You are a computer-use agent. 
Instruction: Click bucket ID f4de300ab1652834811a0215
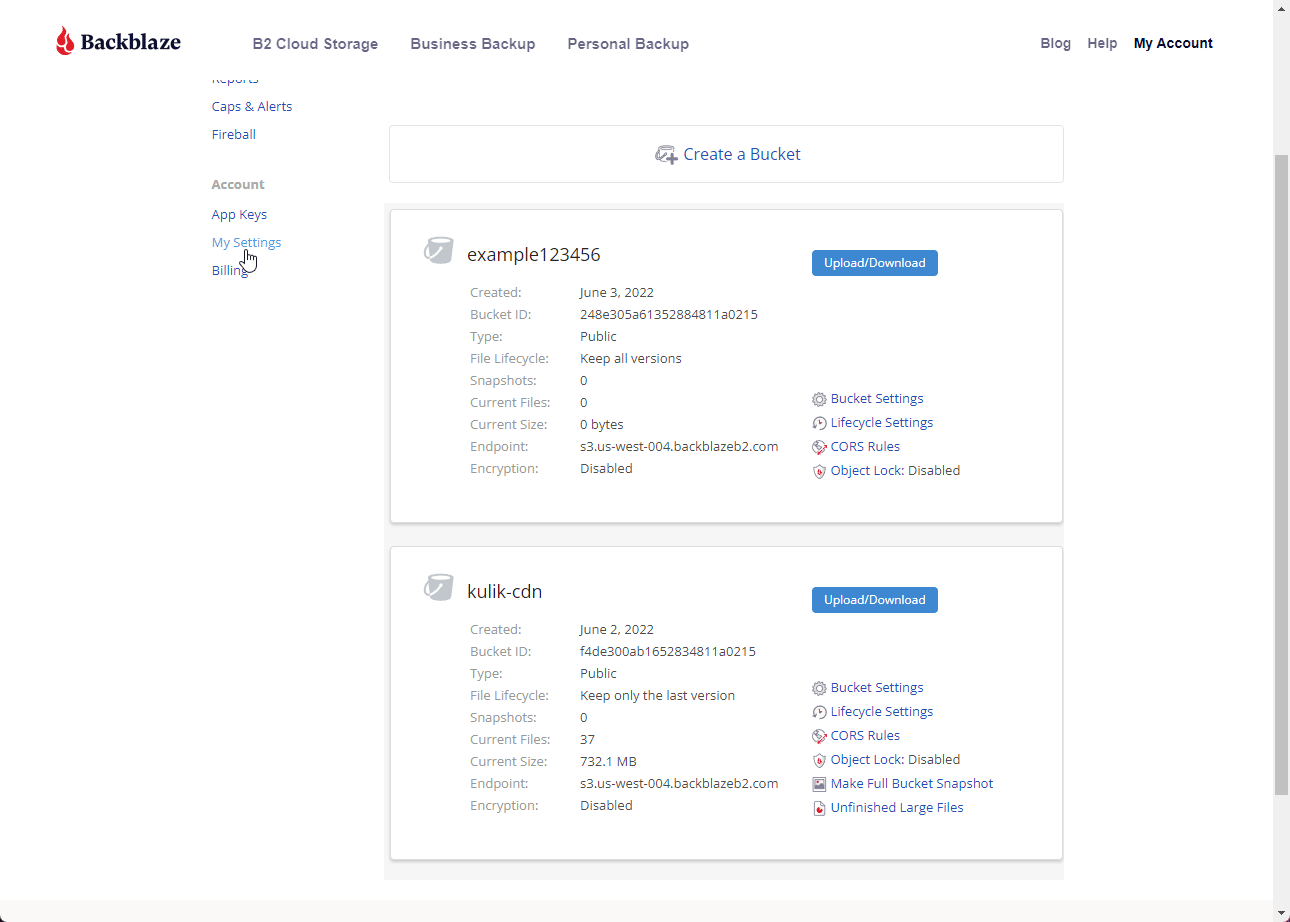[x=668, y=651]
